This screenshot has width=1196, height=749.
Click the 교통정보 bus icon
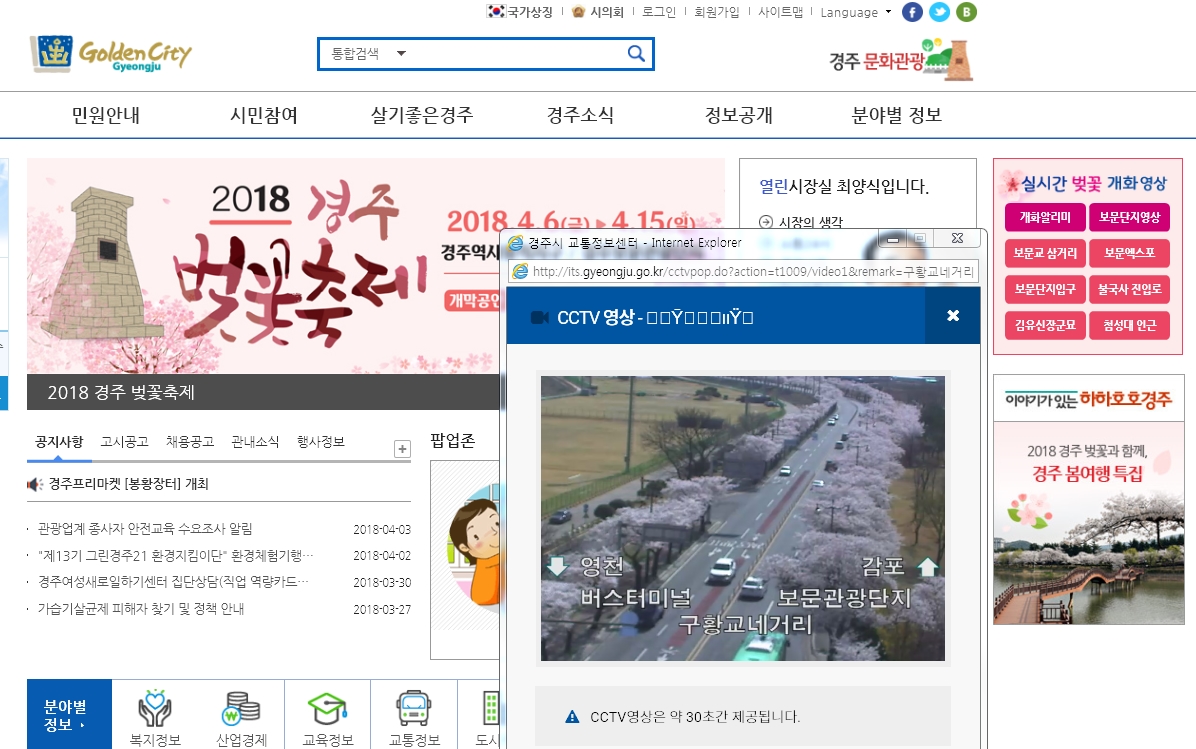[414, 708]
